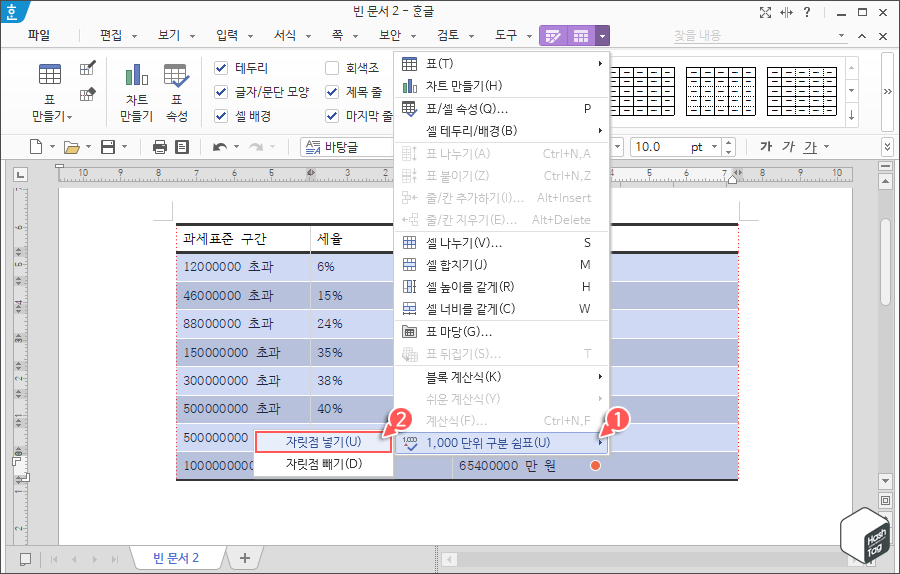Select 표 마당(G) menu item

(x=502, y=332)
